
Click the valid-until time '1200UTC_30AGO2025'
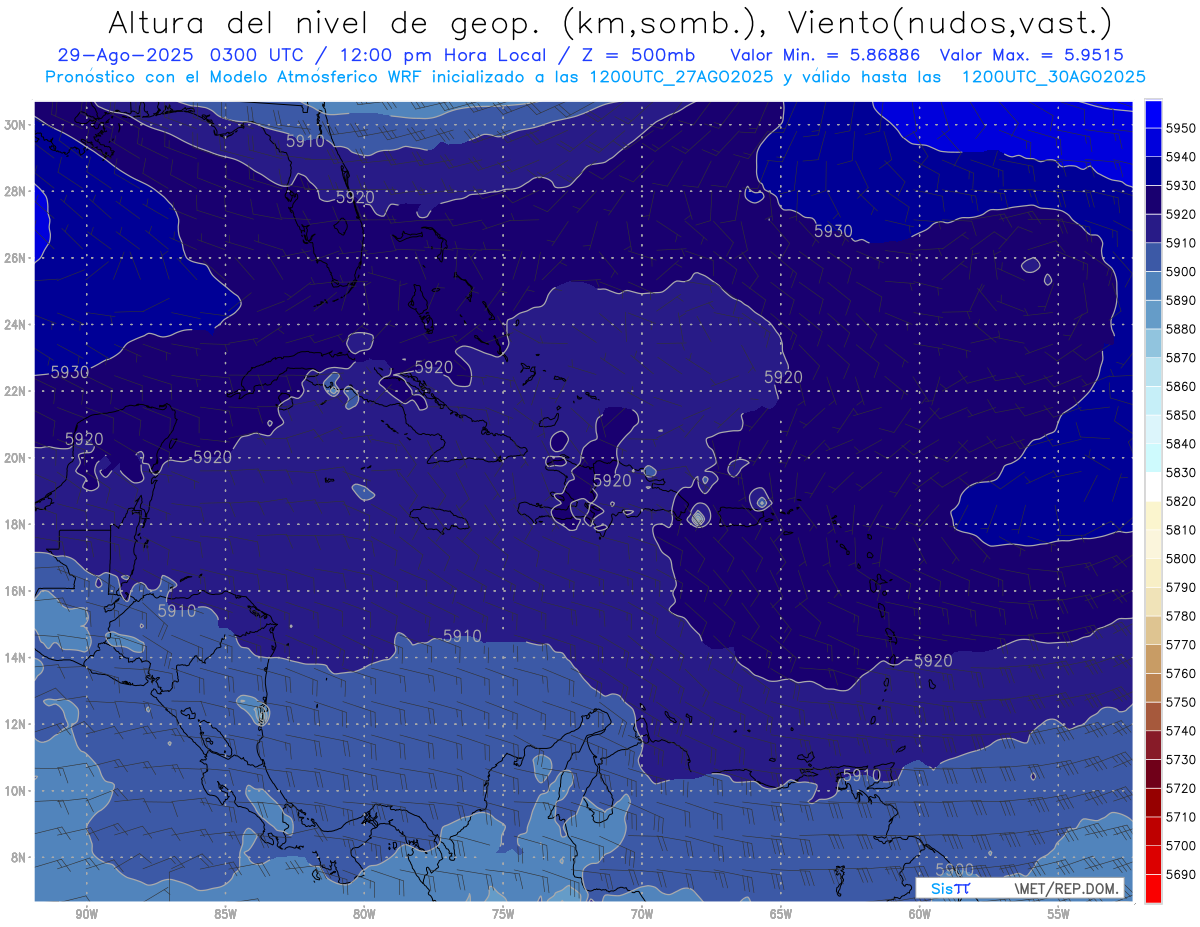pyautogui.click(x=1053, y=77)
